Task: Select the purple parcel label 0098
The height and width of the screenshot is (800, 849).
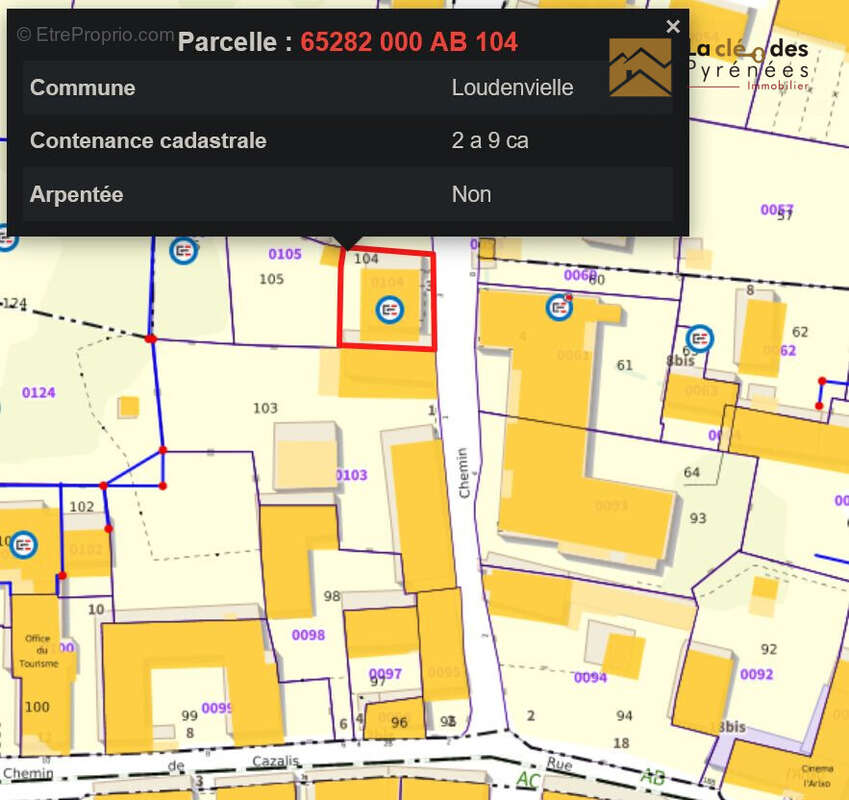Action: (308, 635)
